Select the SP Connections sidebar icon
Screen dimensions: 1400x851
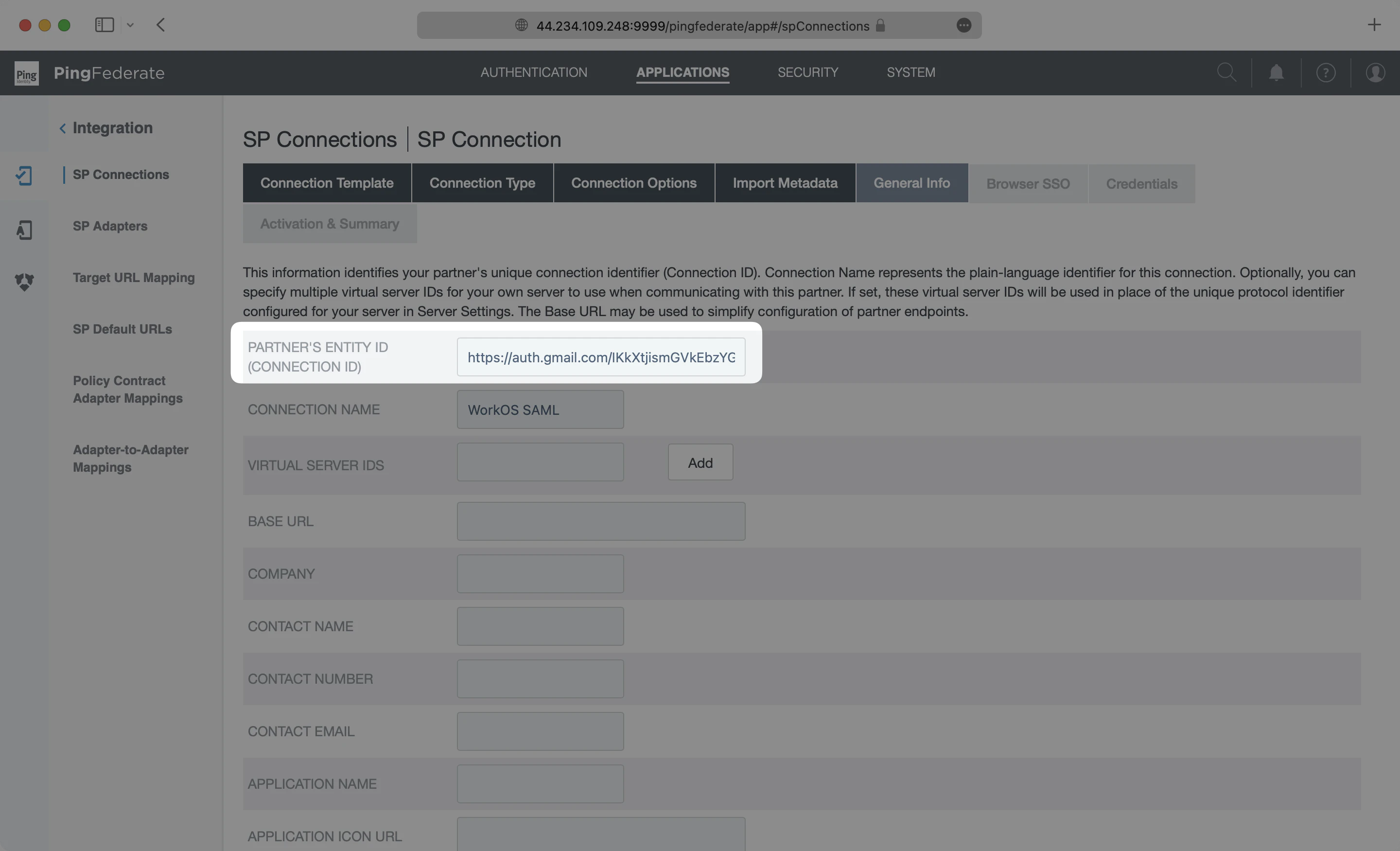[24, 176]
